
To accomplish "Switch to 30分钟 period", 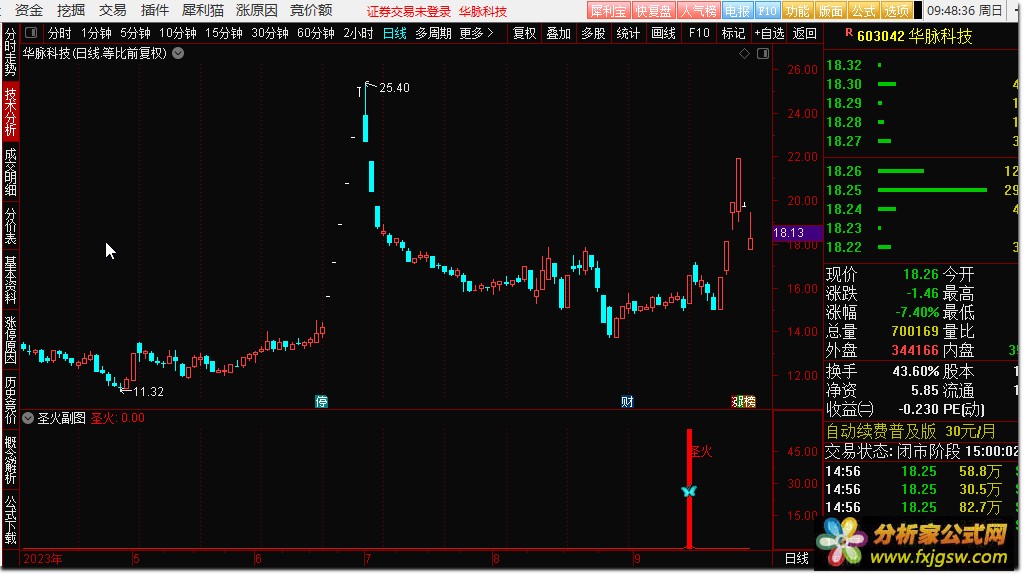I will (270, 33).
